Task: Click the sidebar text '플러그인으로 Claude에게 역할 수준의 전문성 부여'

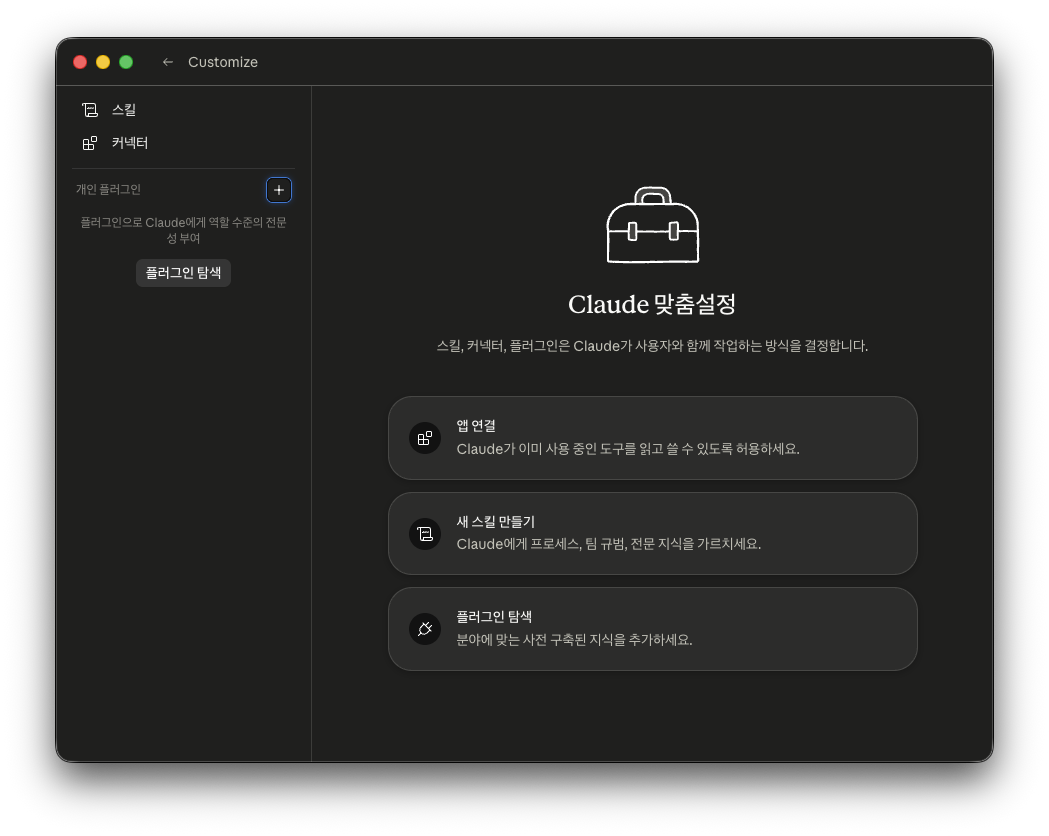Action: click(x=183, y=230)
